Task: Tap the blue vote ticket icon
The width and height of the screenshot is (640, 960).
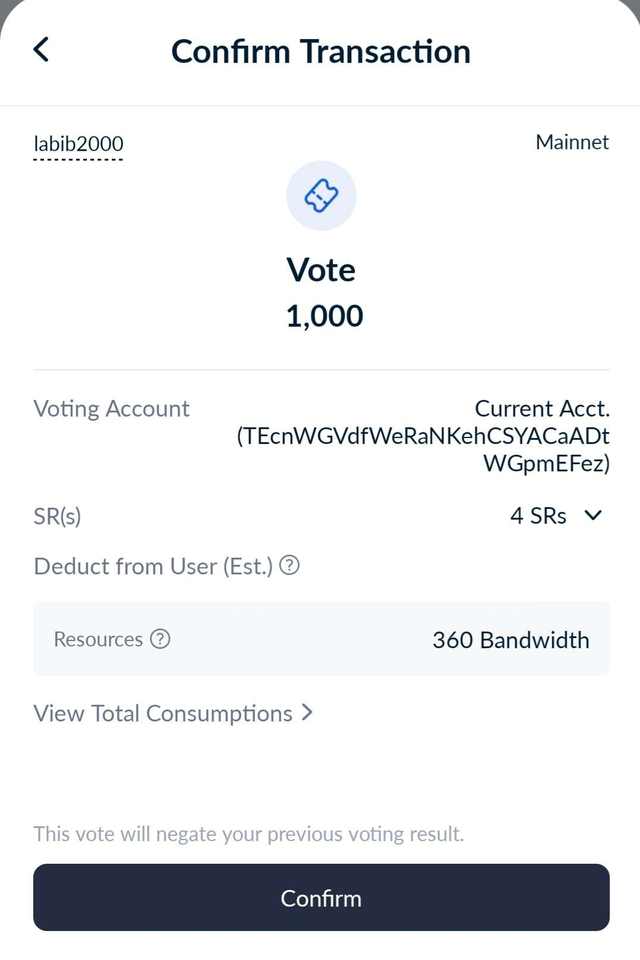Action: click(x=322, y=196)
